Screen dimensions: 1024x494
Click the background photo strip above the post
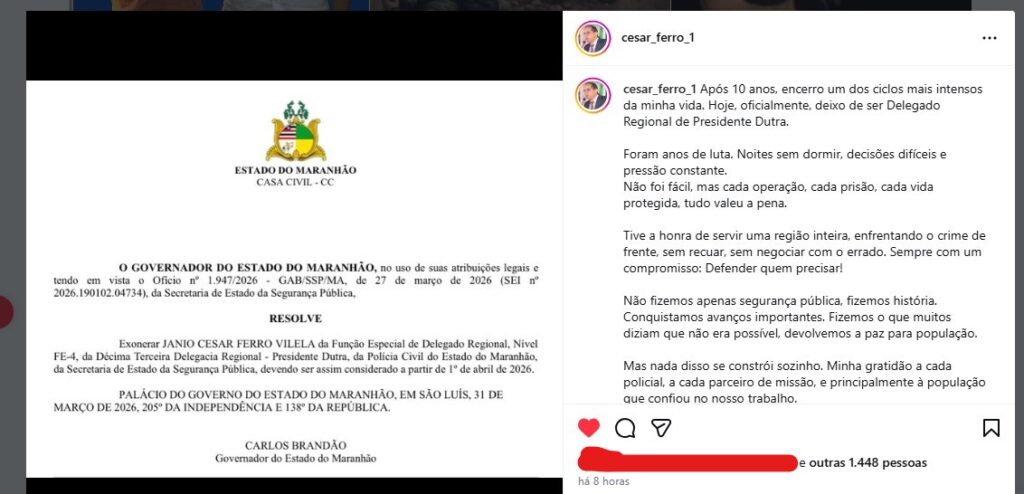click(521, 5)
